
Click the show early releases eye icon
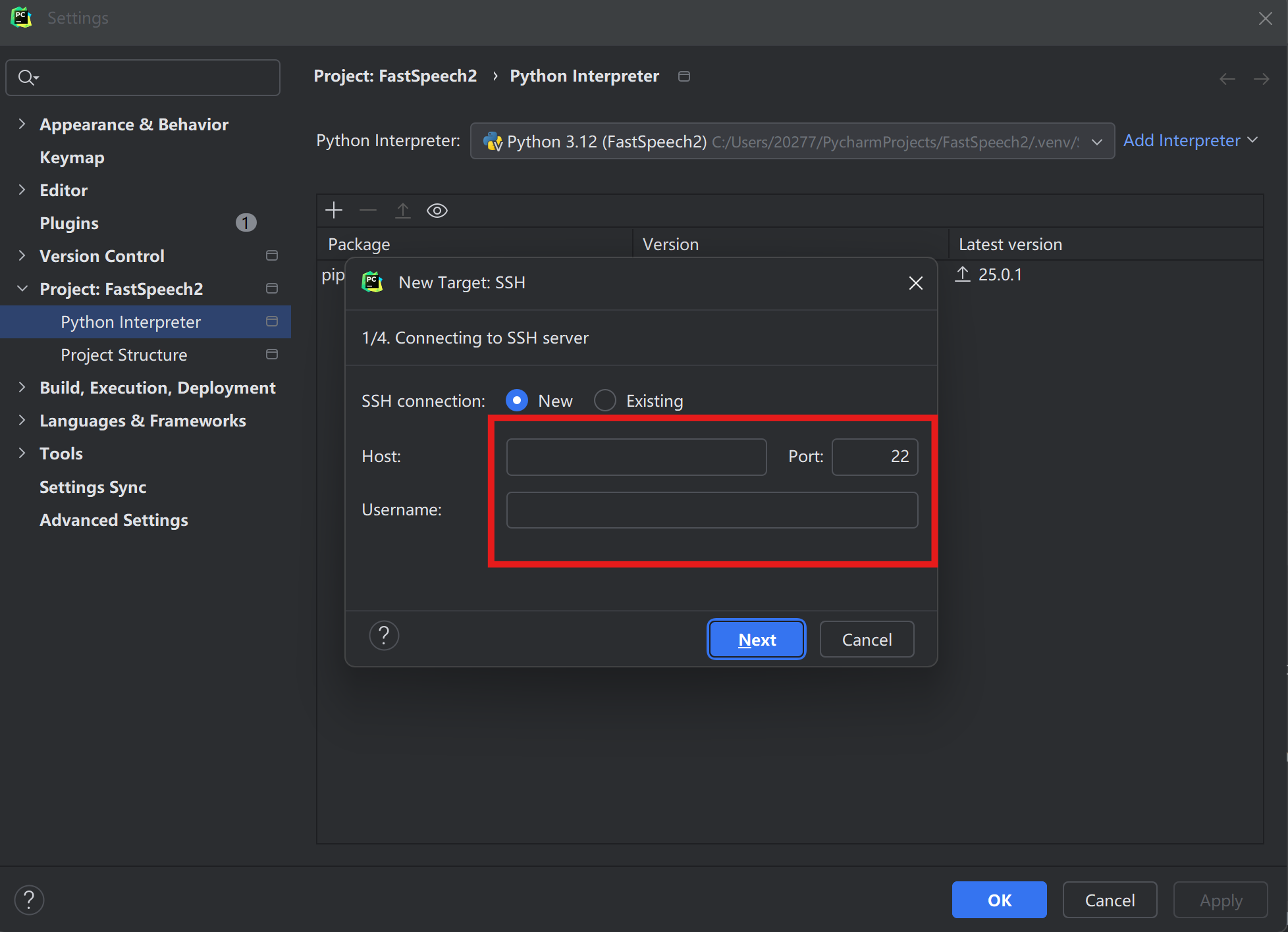(437, 211)
